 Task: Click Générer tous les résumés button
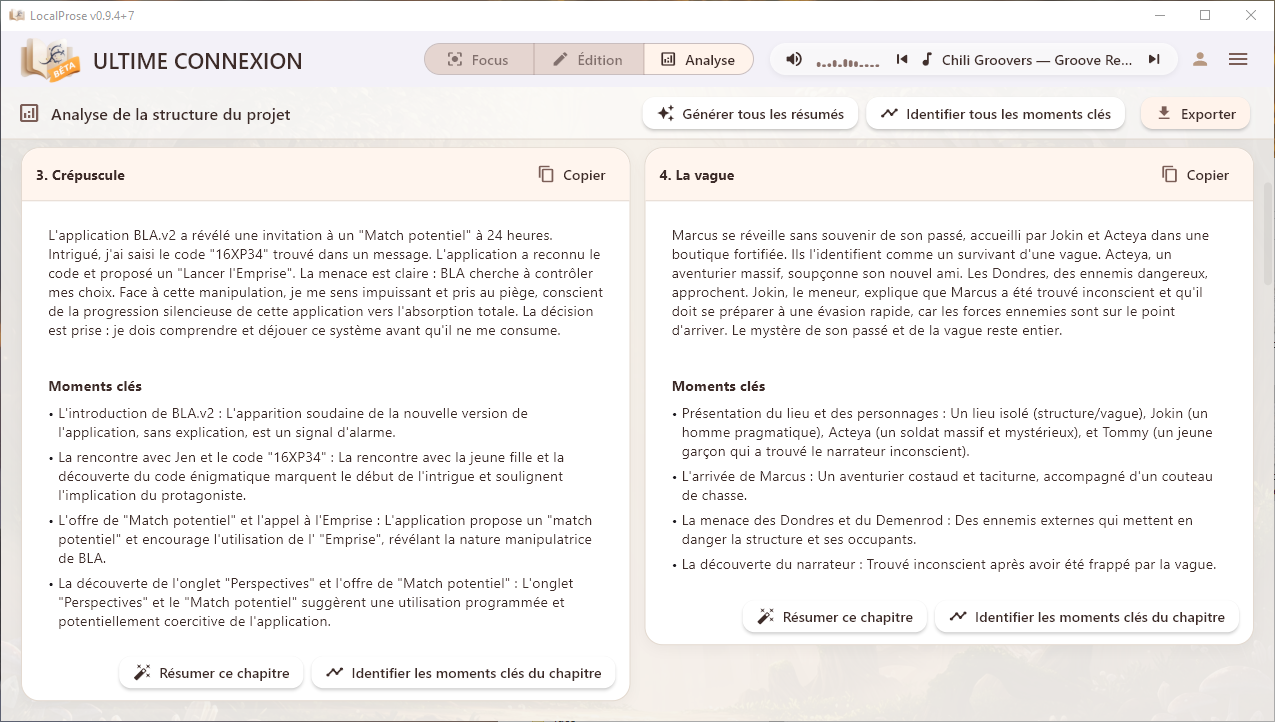click(x=750, y=114)
